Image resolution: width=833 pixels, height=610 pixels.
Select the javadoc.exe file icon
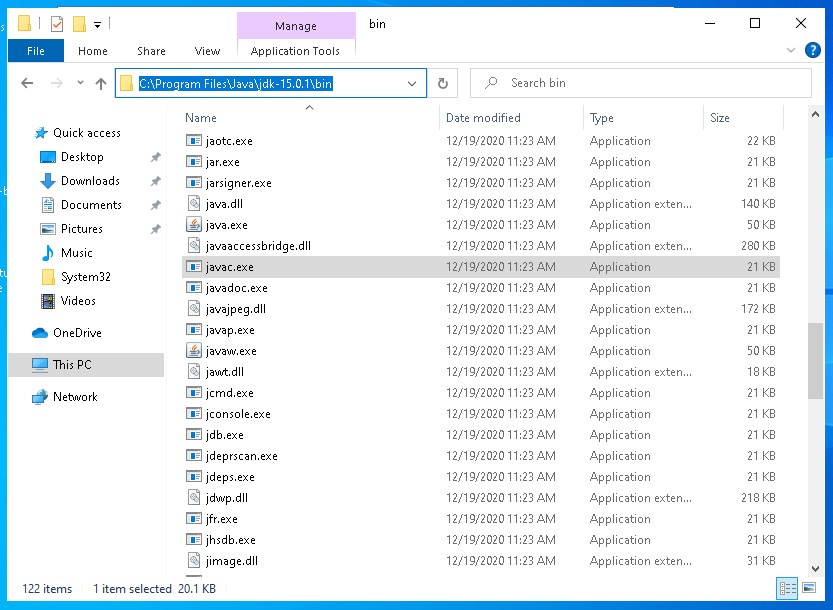click(194, 287)
